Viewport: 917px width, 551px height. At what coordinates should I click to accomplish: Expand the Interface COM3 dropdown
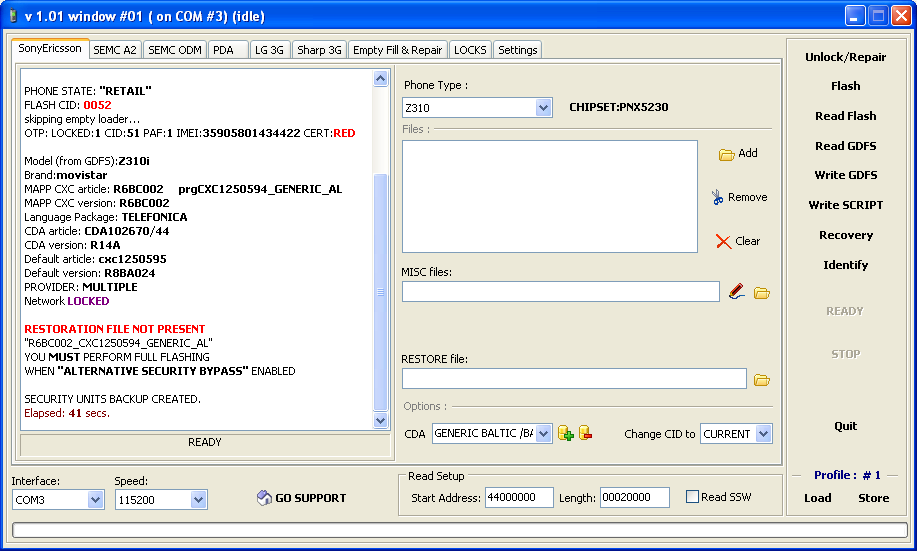pyautogui.click(x=95, y=500)
